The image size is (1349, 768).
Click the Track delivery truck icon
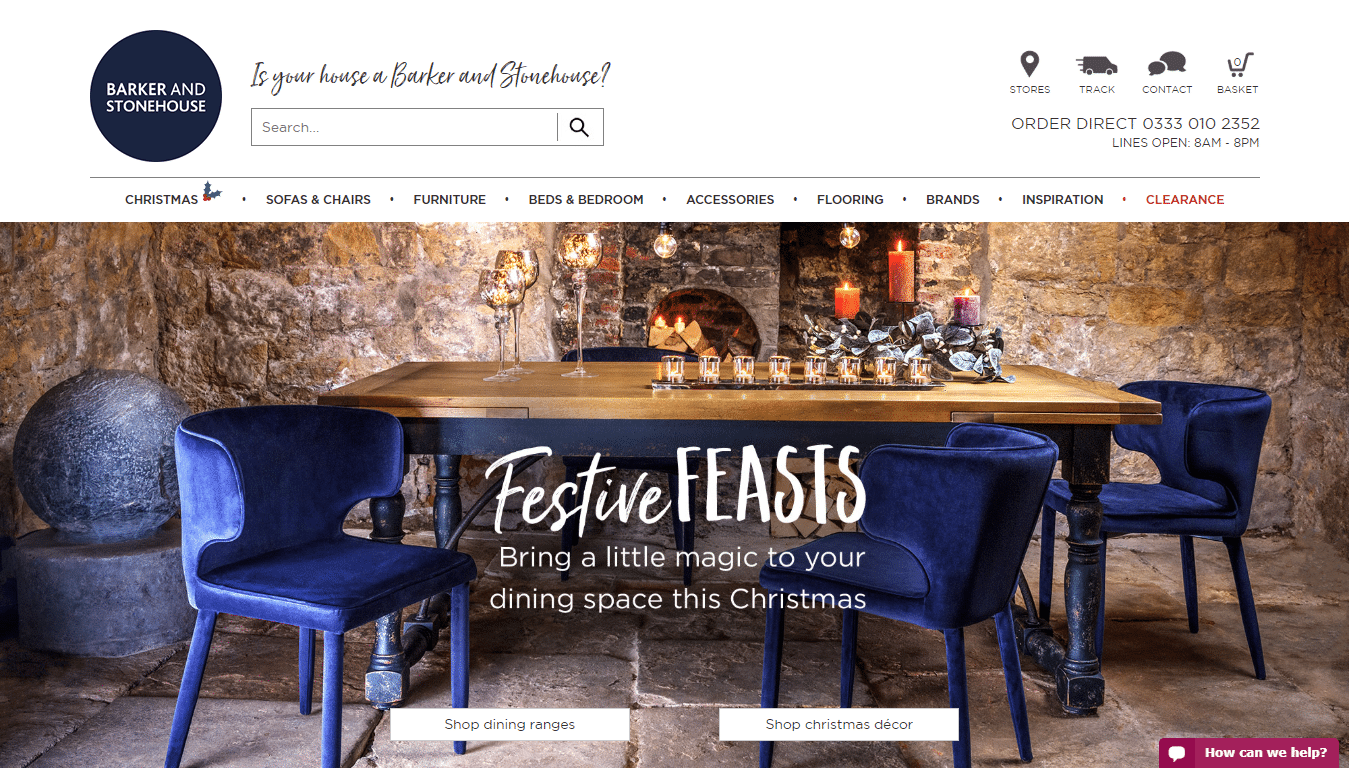(x=1097, y=66)
